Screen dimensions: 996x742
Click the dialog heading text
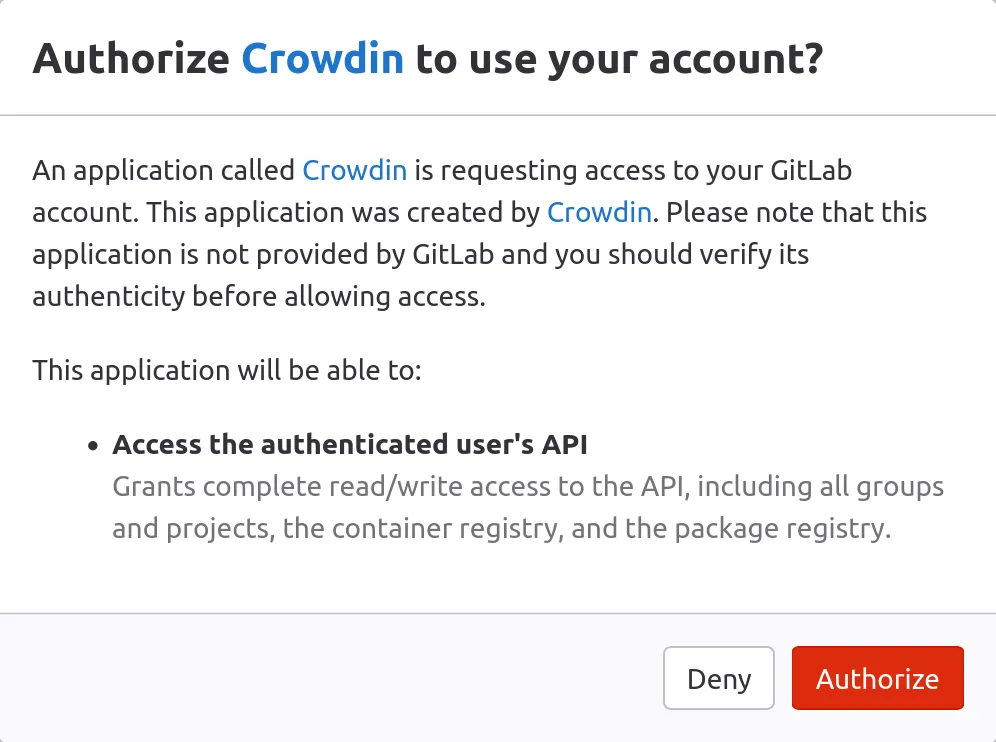[430, 58]
